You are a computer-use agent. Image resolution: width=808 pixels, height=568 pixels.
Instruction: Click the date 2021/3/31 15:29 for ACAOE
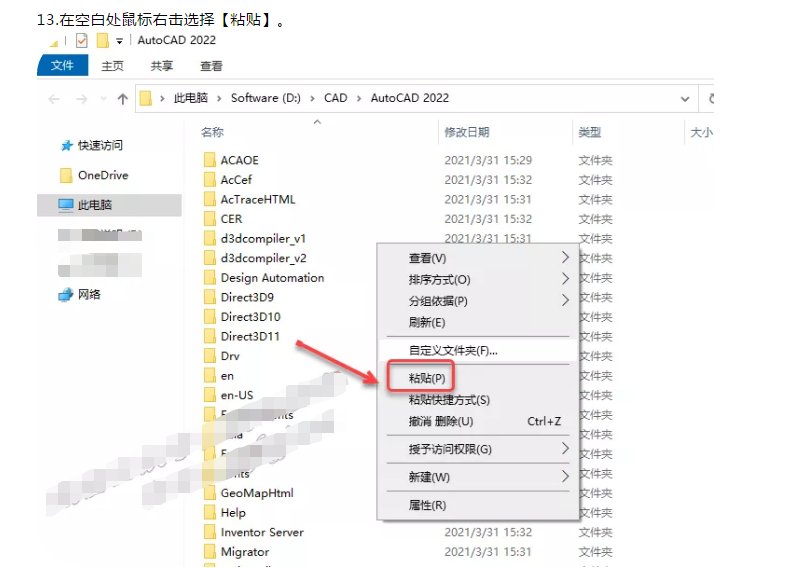click(x=488, y=160)
